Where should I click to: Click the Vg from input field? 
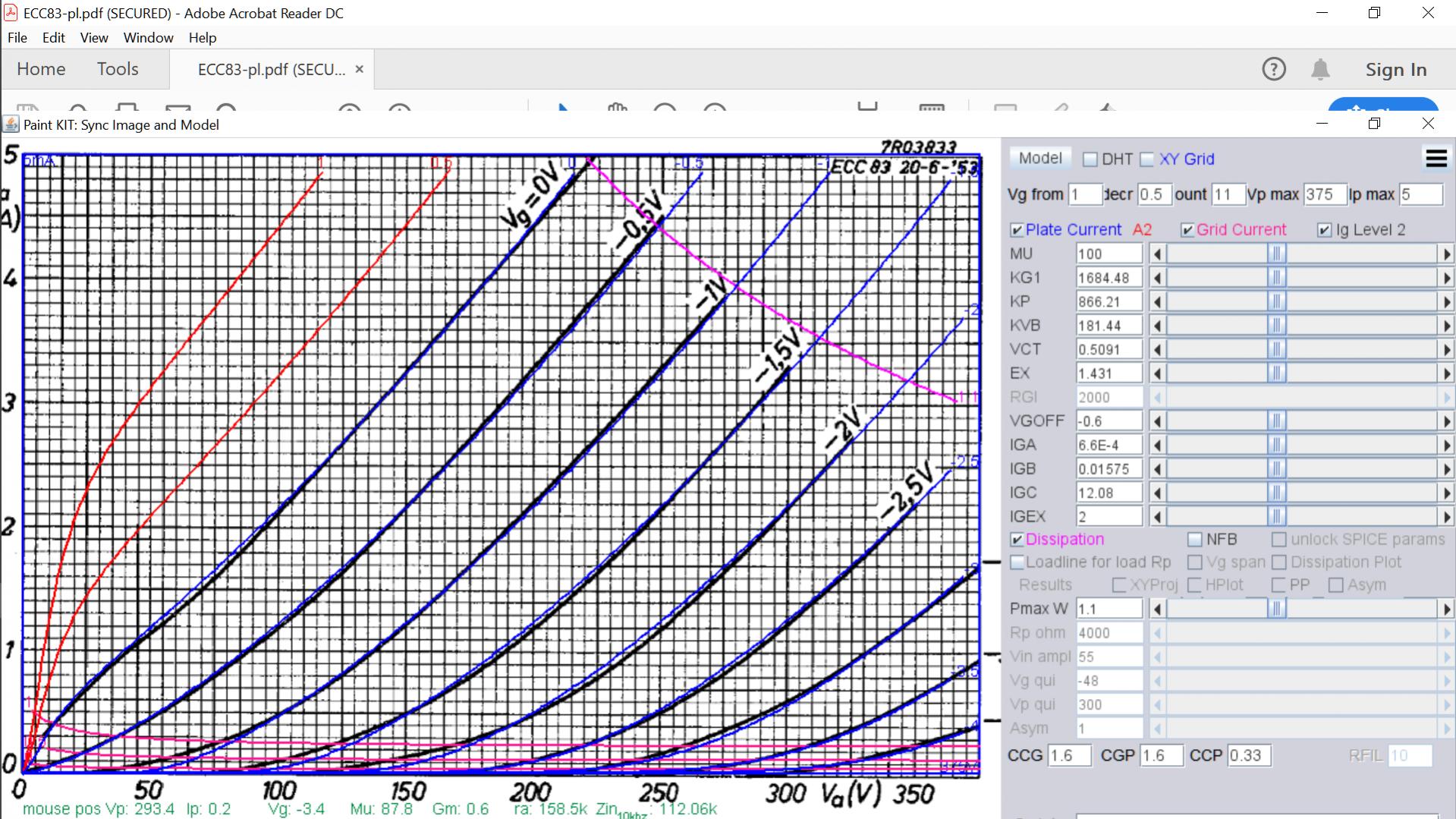(1085, 194)
